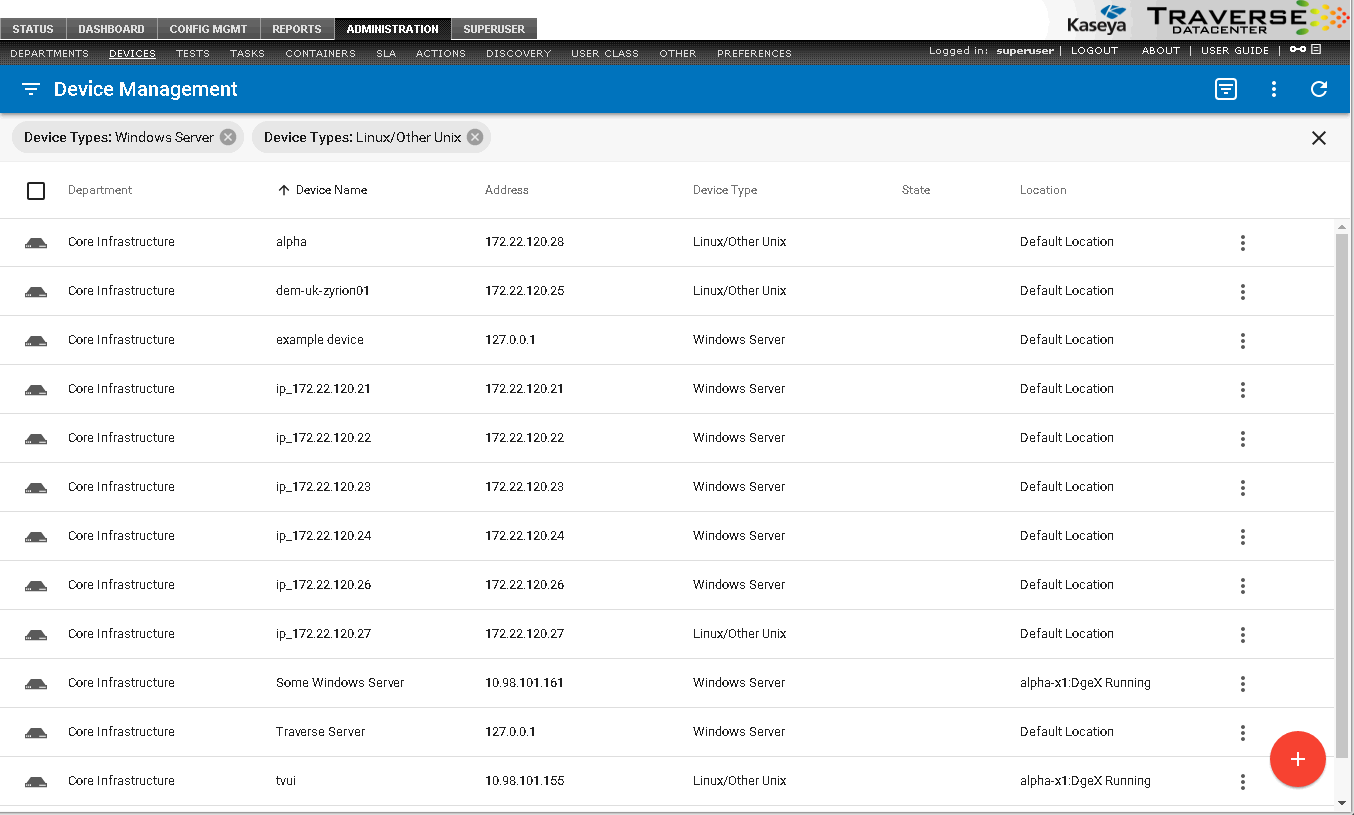Click the Logout link
Image resolution: width=1354 pixels, height=815 pixels.
pos(1094,50)
